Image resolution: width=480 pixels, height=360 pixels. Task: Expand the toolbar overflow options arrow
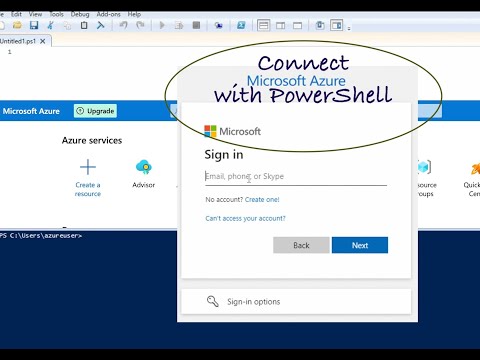349,28
